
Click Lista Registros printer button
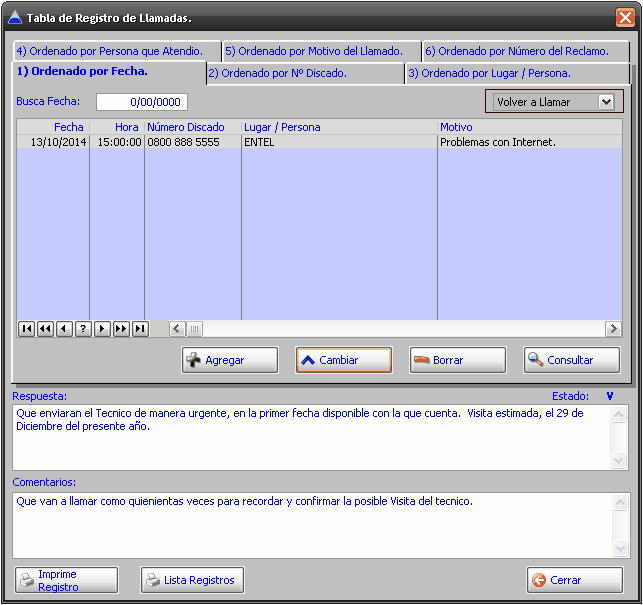[192, 580]
